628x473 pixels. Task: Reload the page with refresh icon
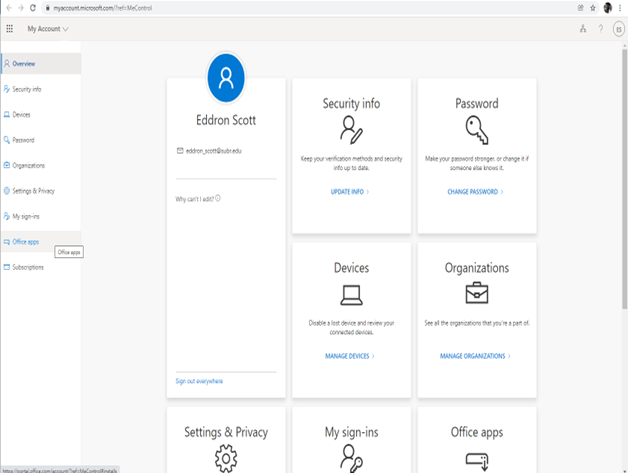33,8
